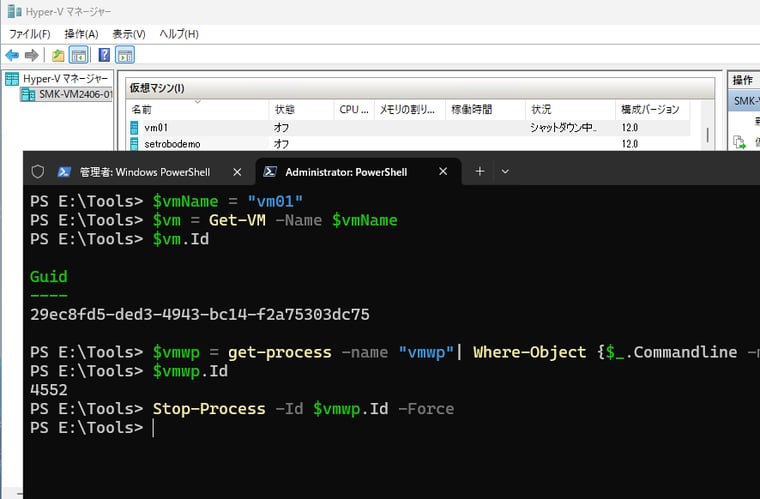Close the Administrator: PowerShell tab
This screenshot has width=760, height=499.
coord(443,172)
